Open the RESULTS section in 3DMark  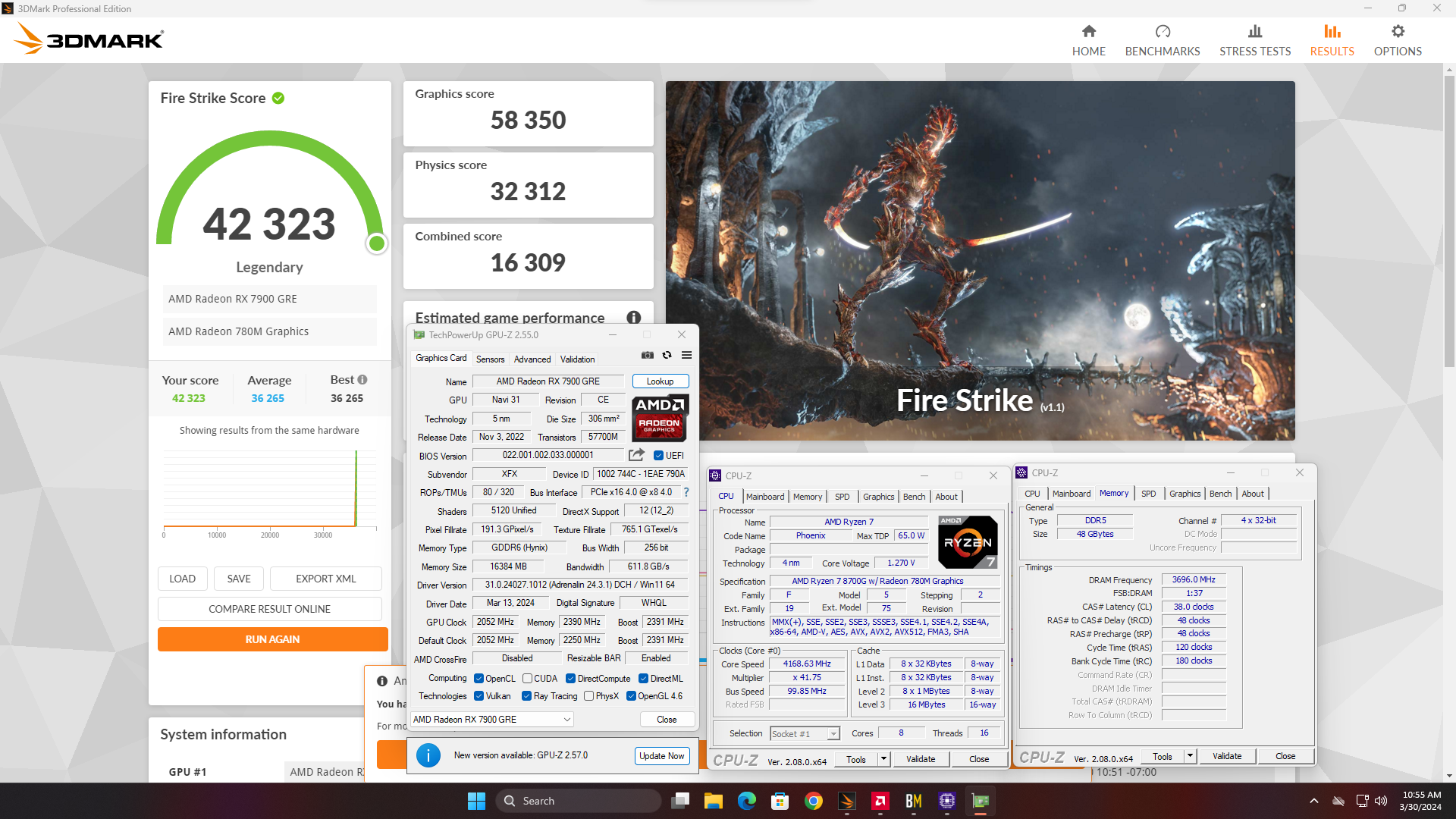click(x=1332, y=40)
